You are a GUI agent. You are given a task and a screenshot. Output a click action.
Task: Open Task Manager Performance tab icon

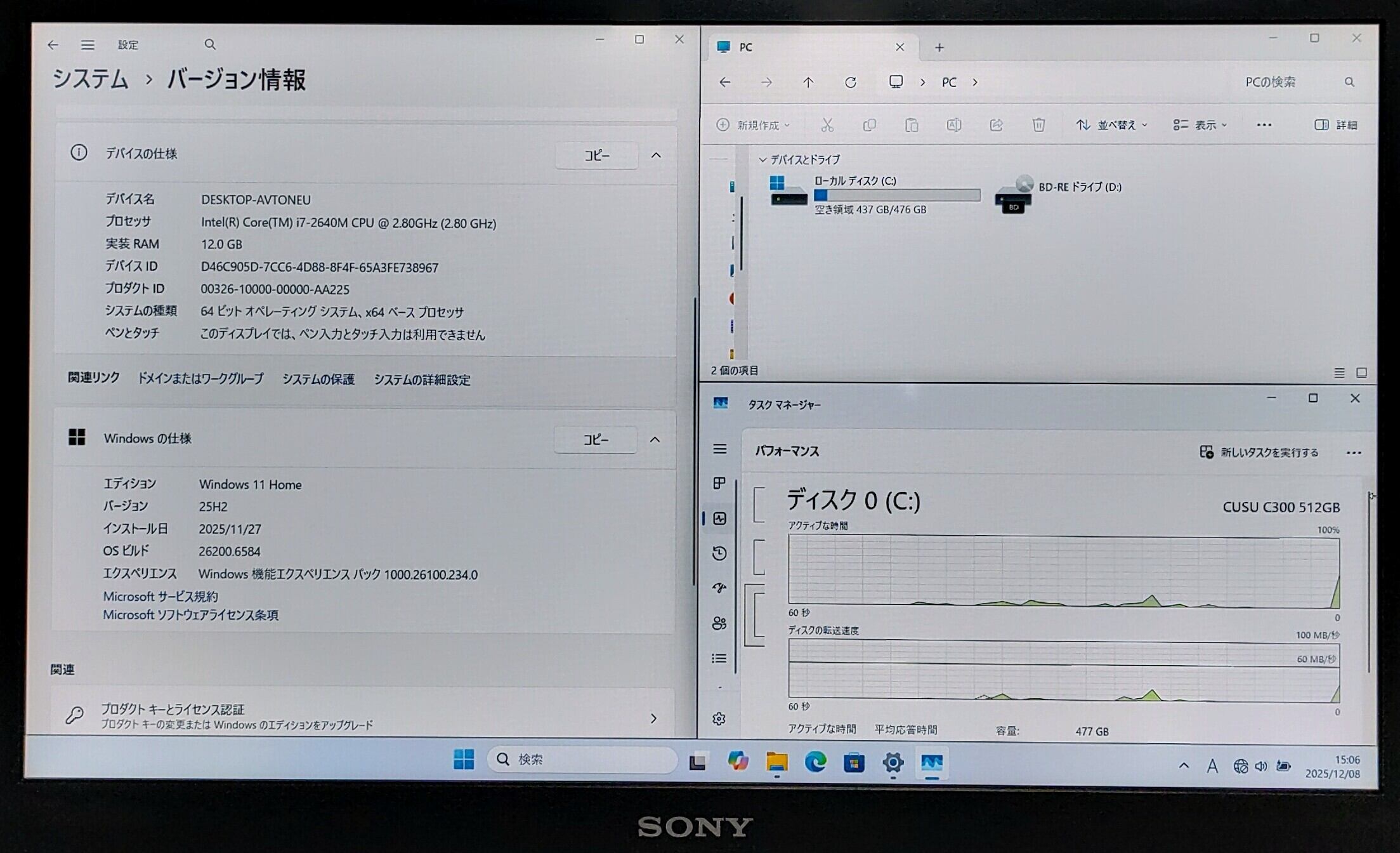[719, 519]
